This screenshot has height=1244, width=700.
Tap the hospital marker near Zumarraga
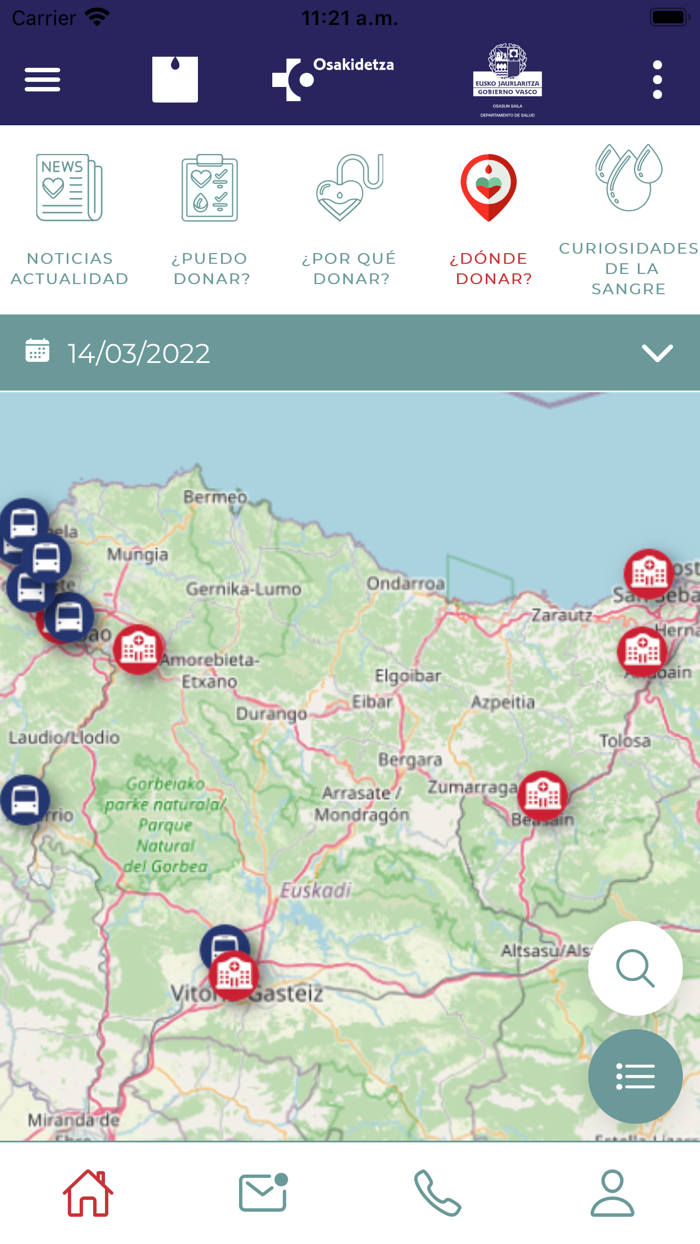point(543,796)
